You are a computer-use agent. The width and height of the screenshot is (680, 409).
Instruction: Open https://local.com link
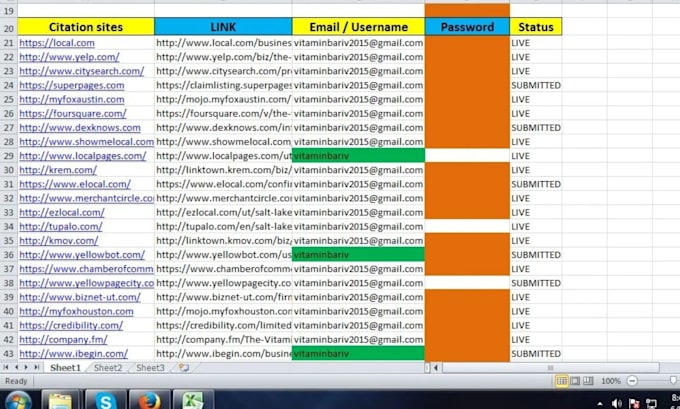57,43
